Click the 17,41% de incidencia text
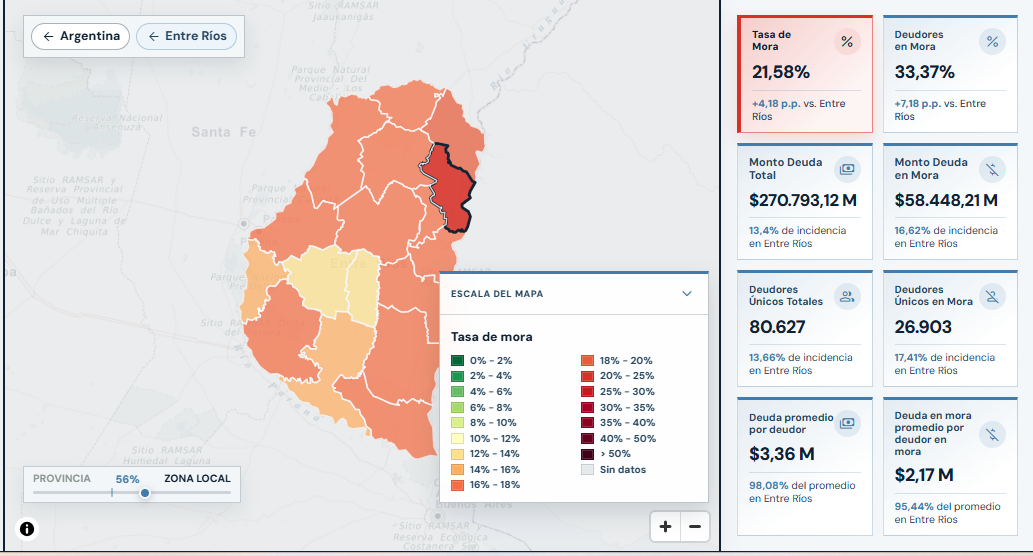The image size is (1033, 556). point(944,364)
